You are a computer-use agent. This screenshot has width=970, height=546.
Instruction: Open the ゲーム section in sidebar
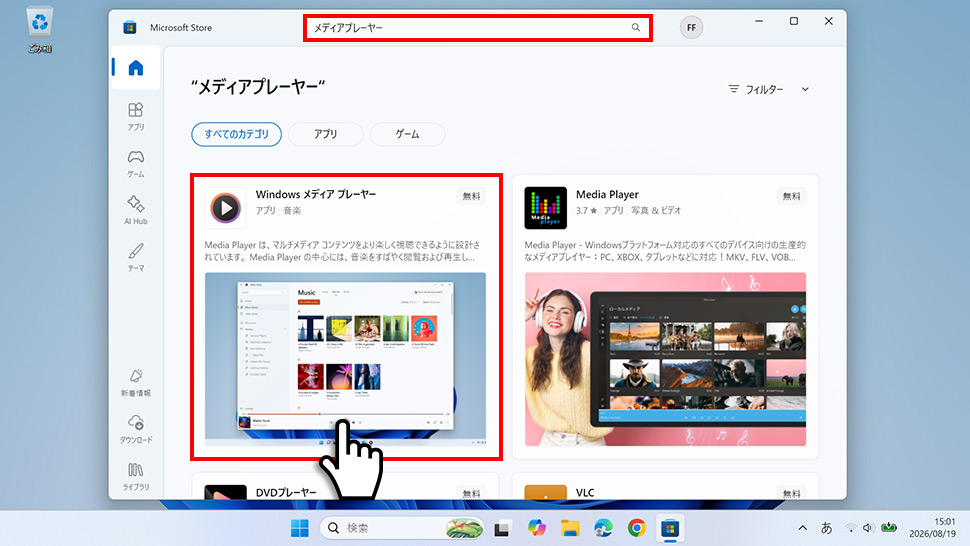(135, 163)
